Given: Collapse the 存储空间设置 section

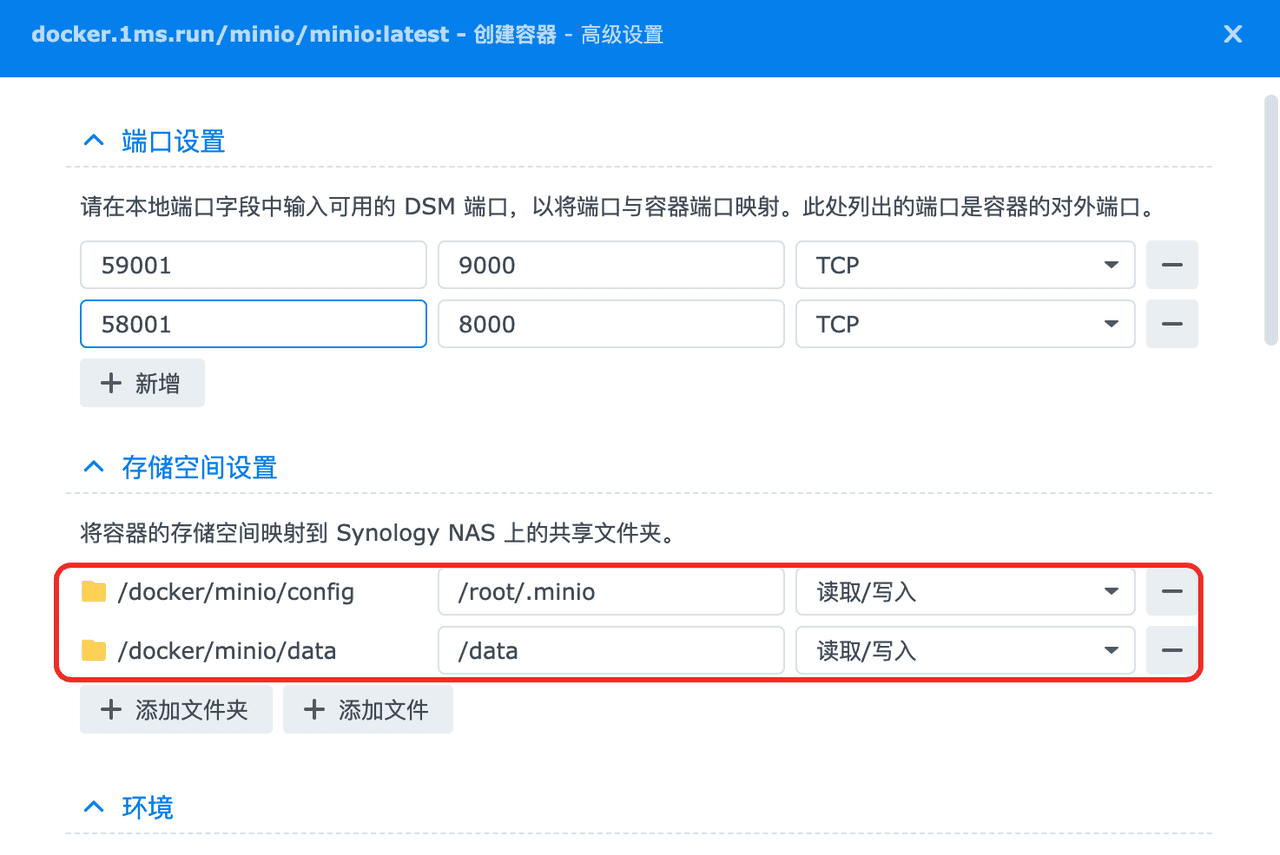Looking at the screenshot, I should point(93,466).
